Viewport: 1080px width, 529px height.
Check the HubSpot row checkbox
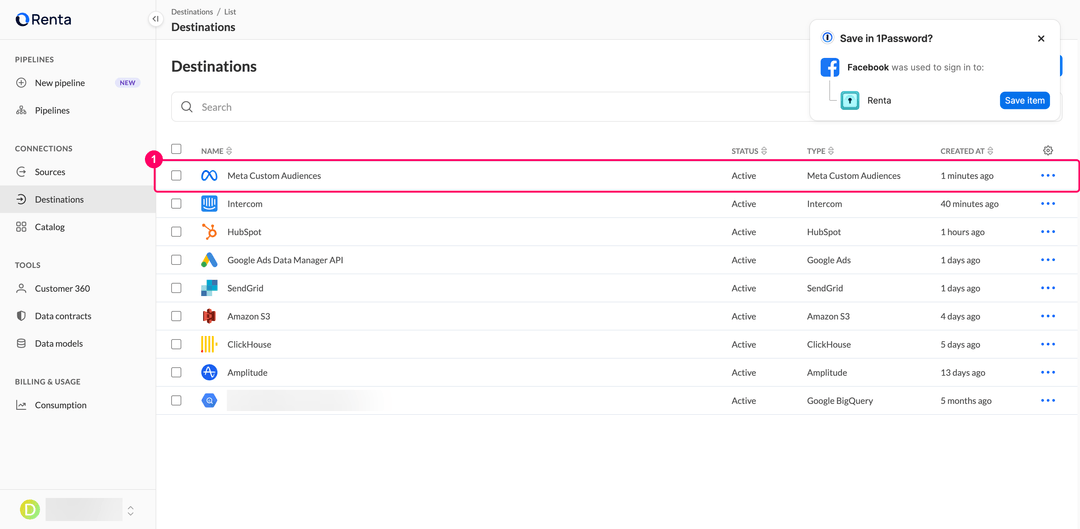[176, 232]
